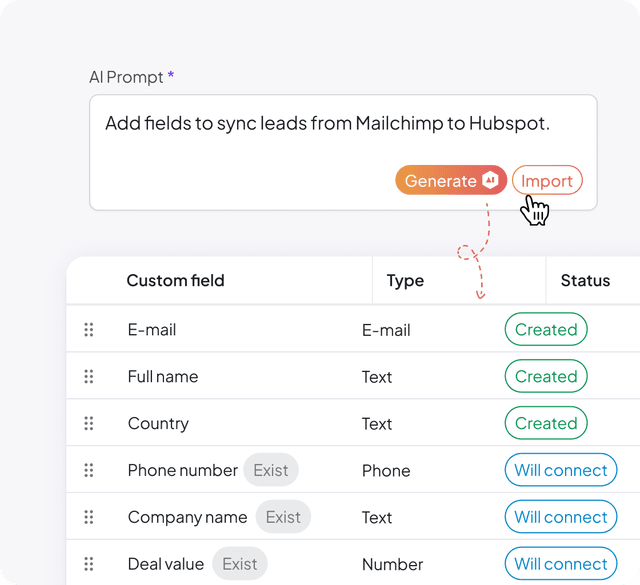Click Will connect badge for Phone number
Viewport: 640px width, 585px height.
click(560, 470)
